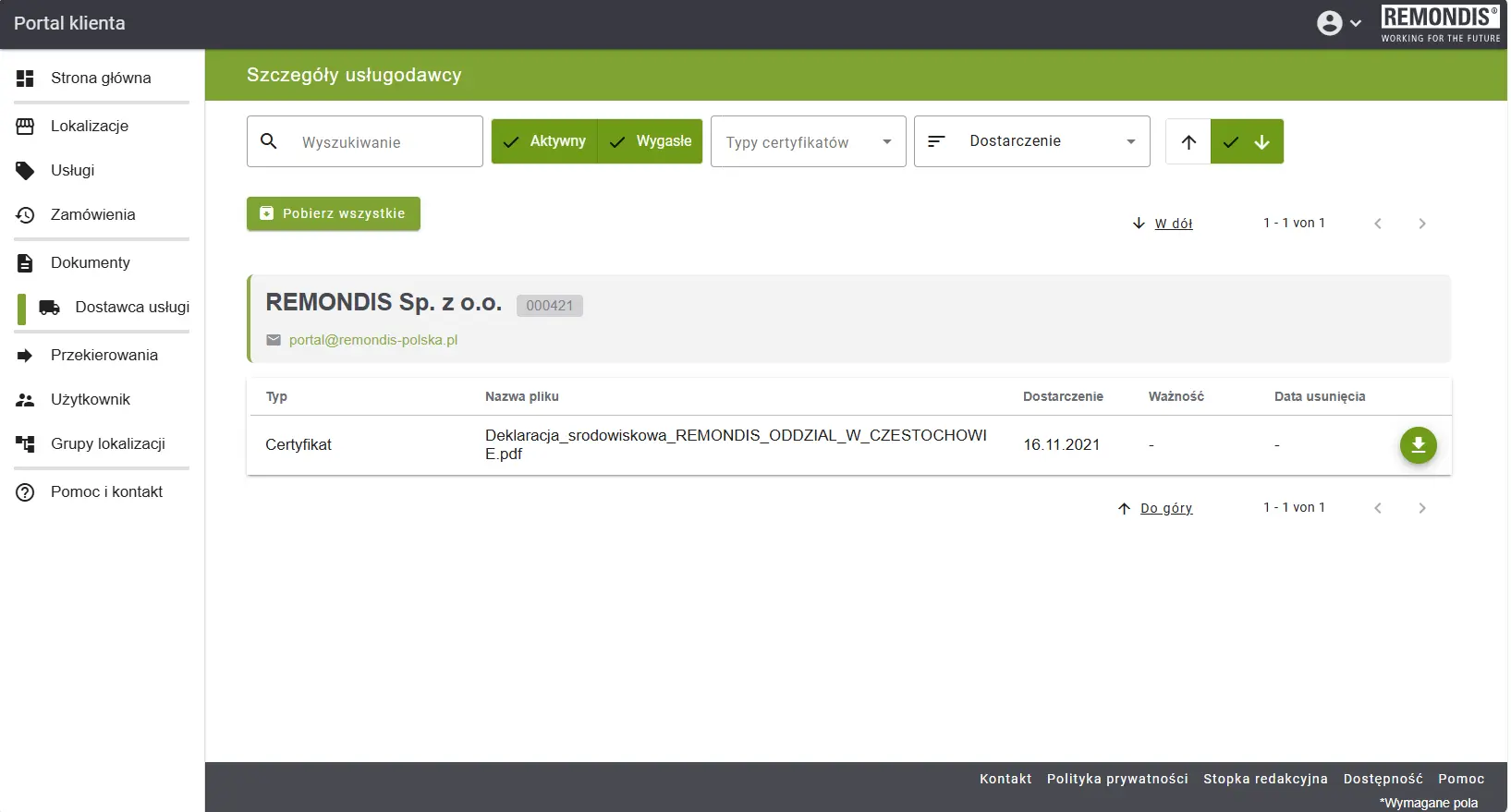
Task: Click the search magnifier icon
Action: [269, 141]
